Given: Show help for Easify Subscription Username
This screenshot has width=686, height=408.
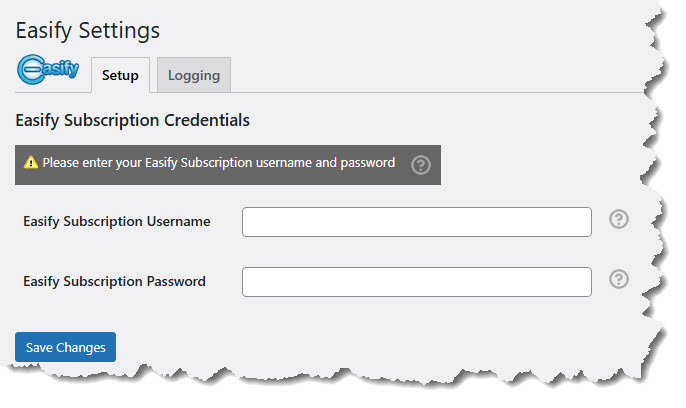Looking at the screenshot, I should (x=619, y=220).
